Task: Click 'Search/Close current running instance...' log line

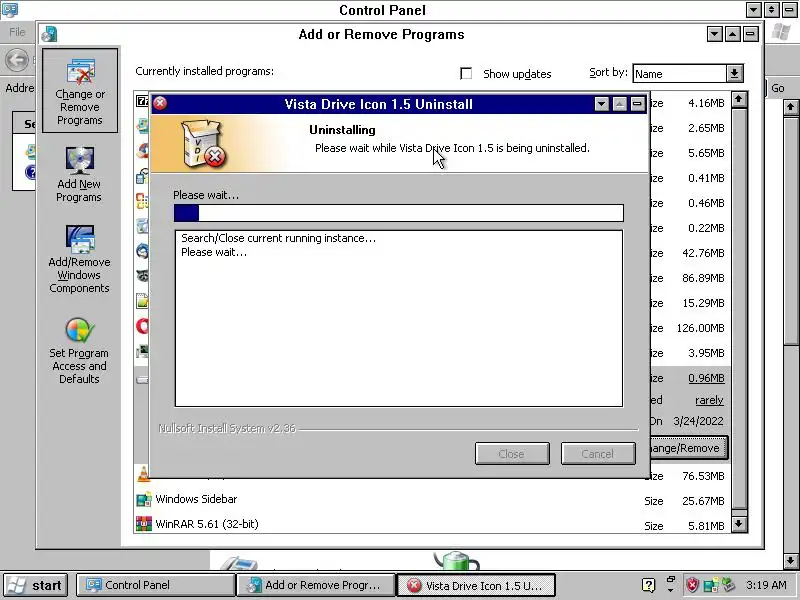Action: pyautogui.click(x=279, y=238)
